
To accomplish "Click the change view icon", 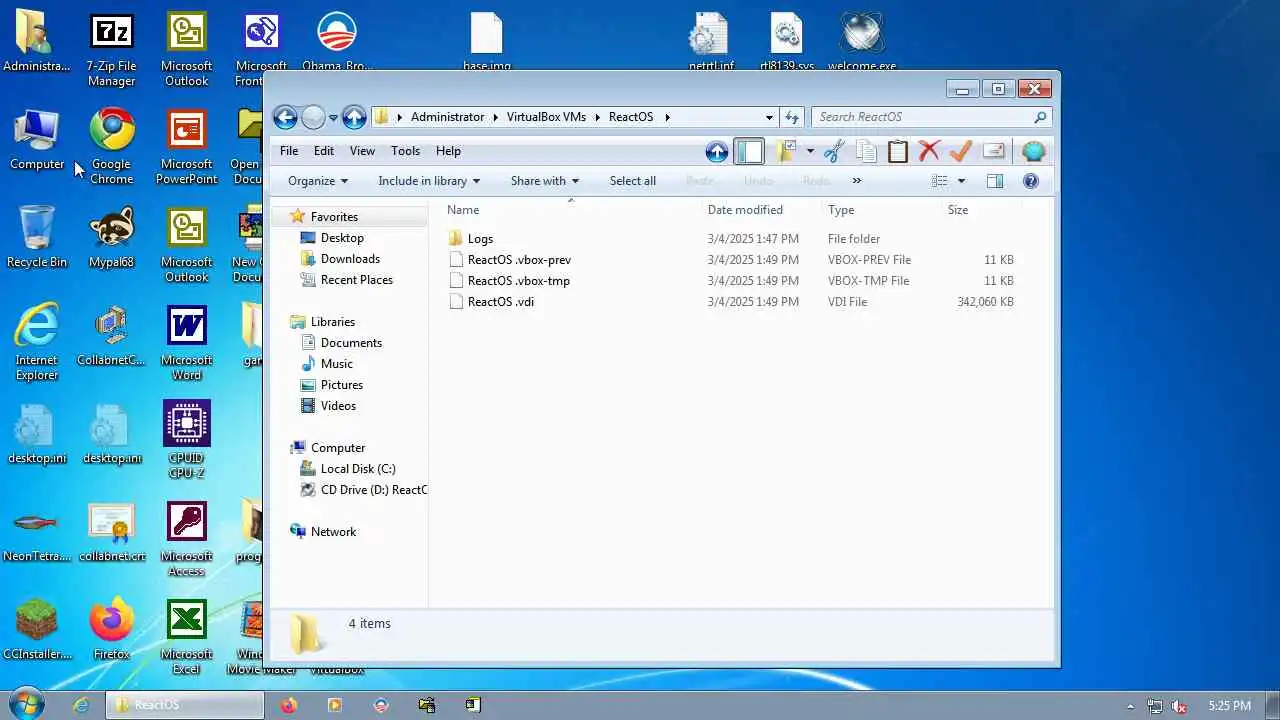I will click(939, 181).
